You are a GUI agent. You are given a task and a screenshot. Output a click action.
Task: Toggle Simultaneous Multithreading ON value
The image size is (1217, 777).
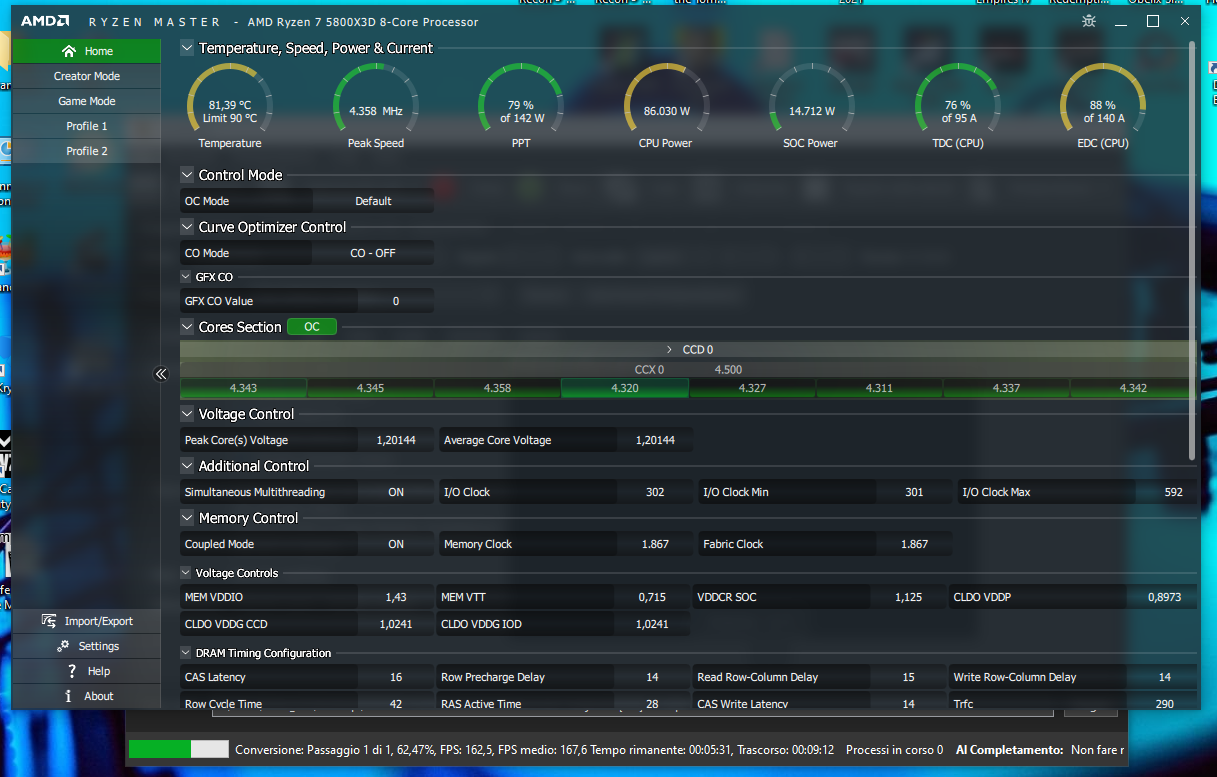395,492
